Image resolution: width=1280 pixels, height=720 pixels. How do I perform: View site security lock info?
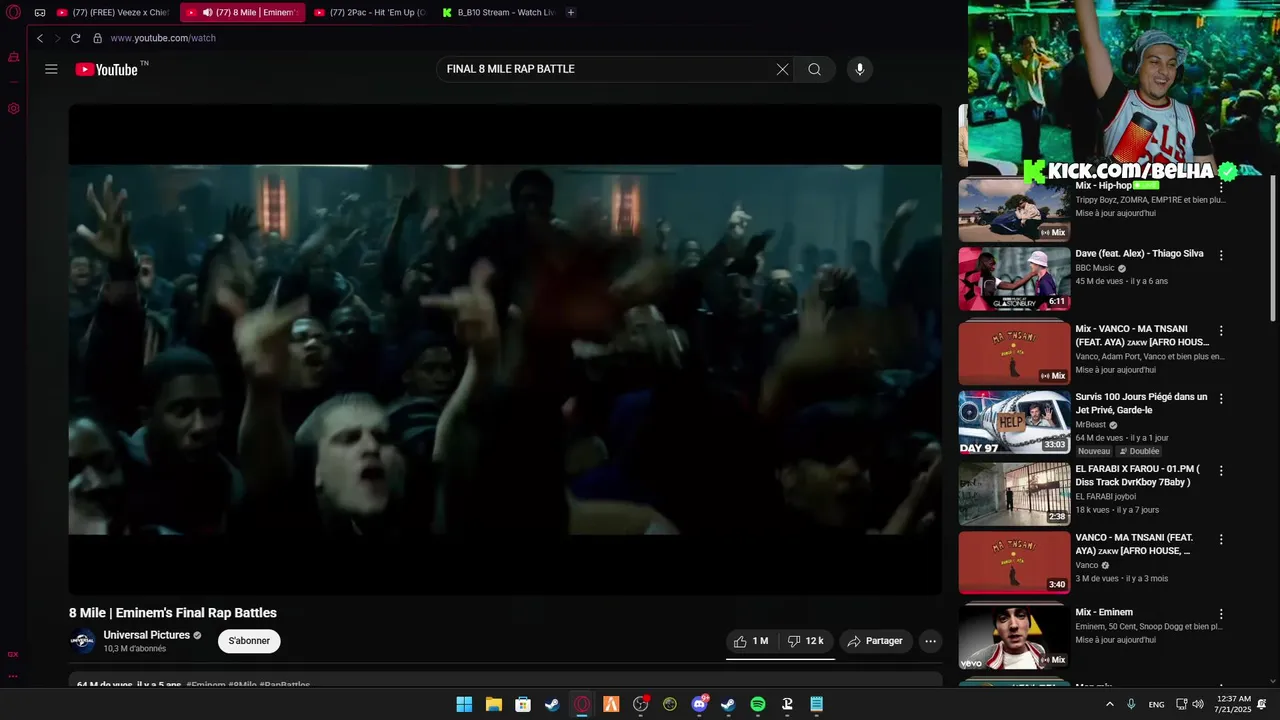click(x=98, y=38)
